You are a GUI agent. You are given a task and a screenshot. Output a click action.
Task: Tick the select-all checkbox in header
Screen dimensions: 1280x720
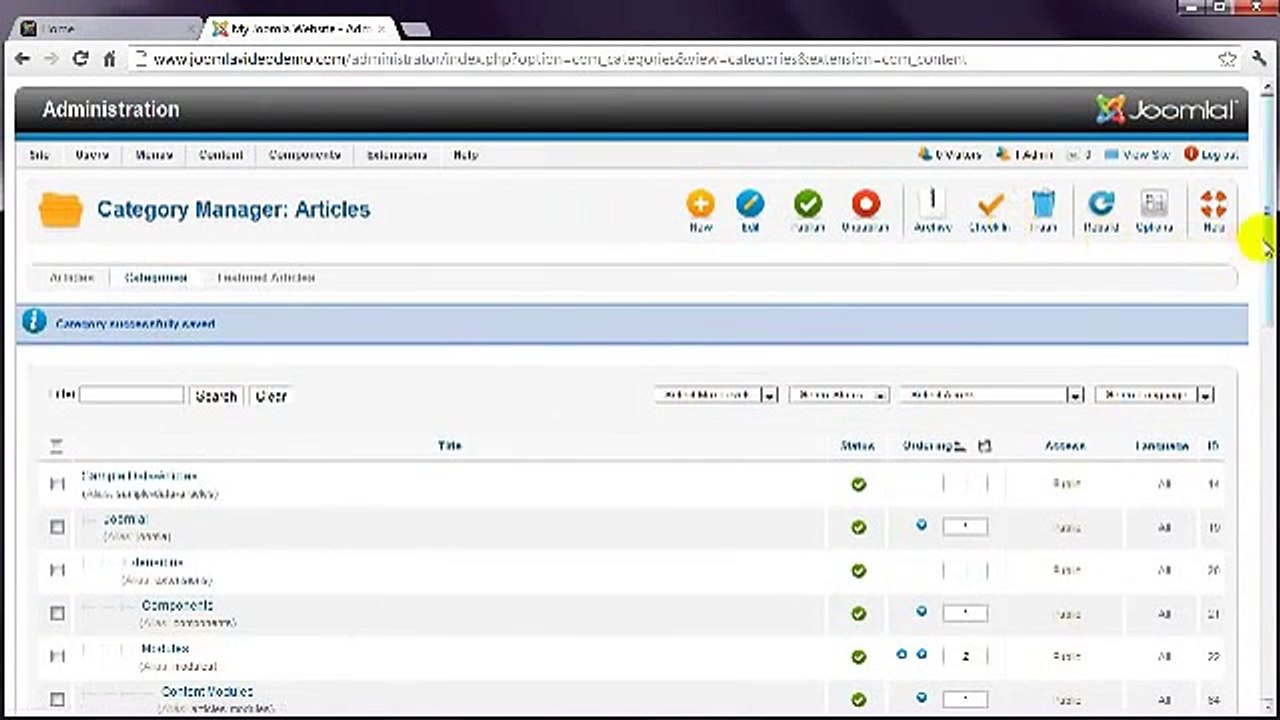click(56, 446)
